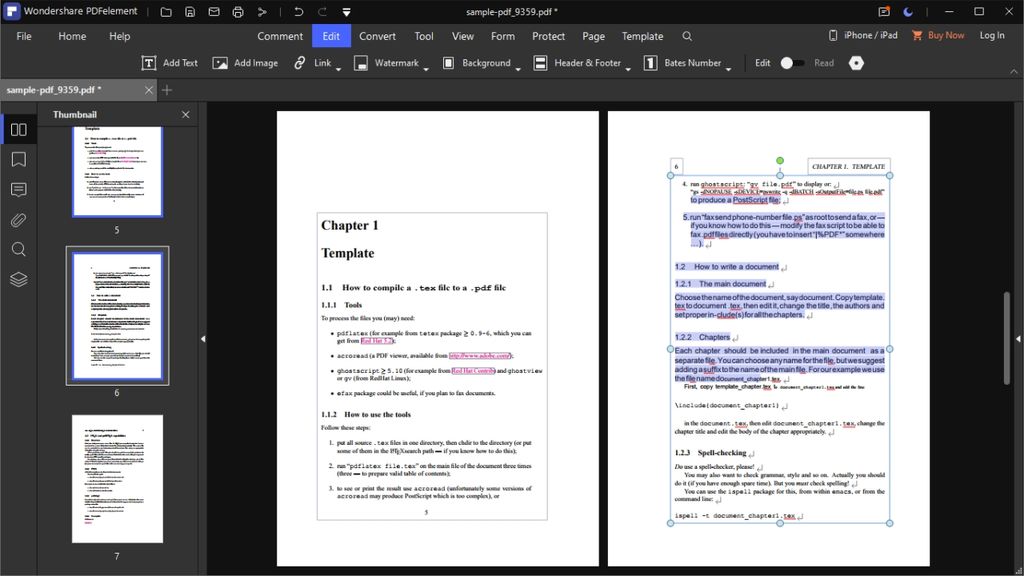The width and height of the screenshot is (1024, 576).
Task: Click the Buy Now button
Action: click(938, 35)
